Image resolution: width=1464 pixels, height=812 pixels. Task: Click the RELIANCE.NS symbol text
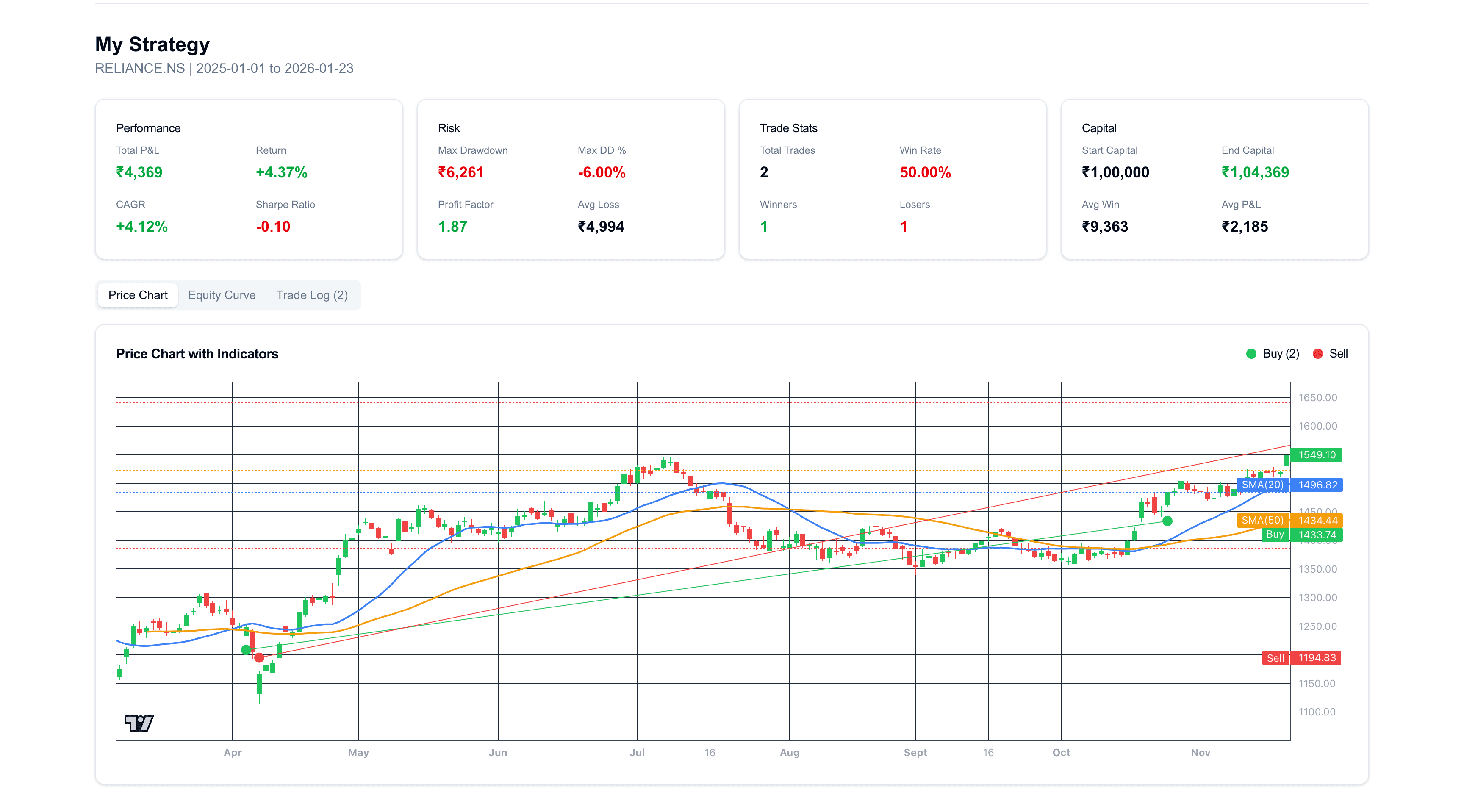(x=139, y=69)
